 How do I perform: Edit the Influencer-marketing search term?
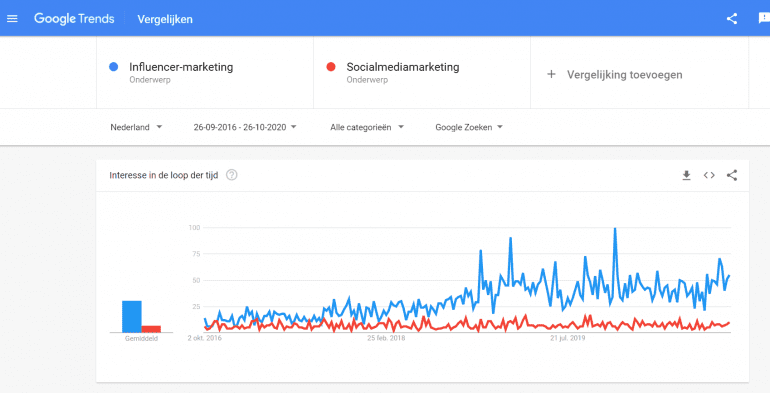point(181,67)
